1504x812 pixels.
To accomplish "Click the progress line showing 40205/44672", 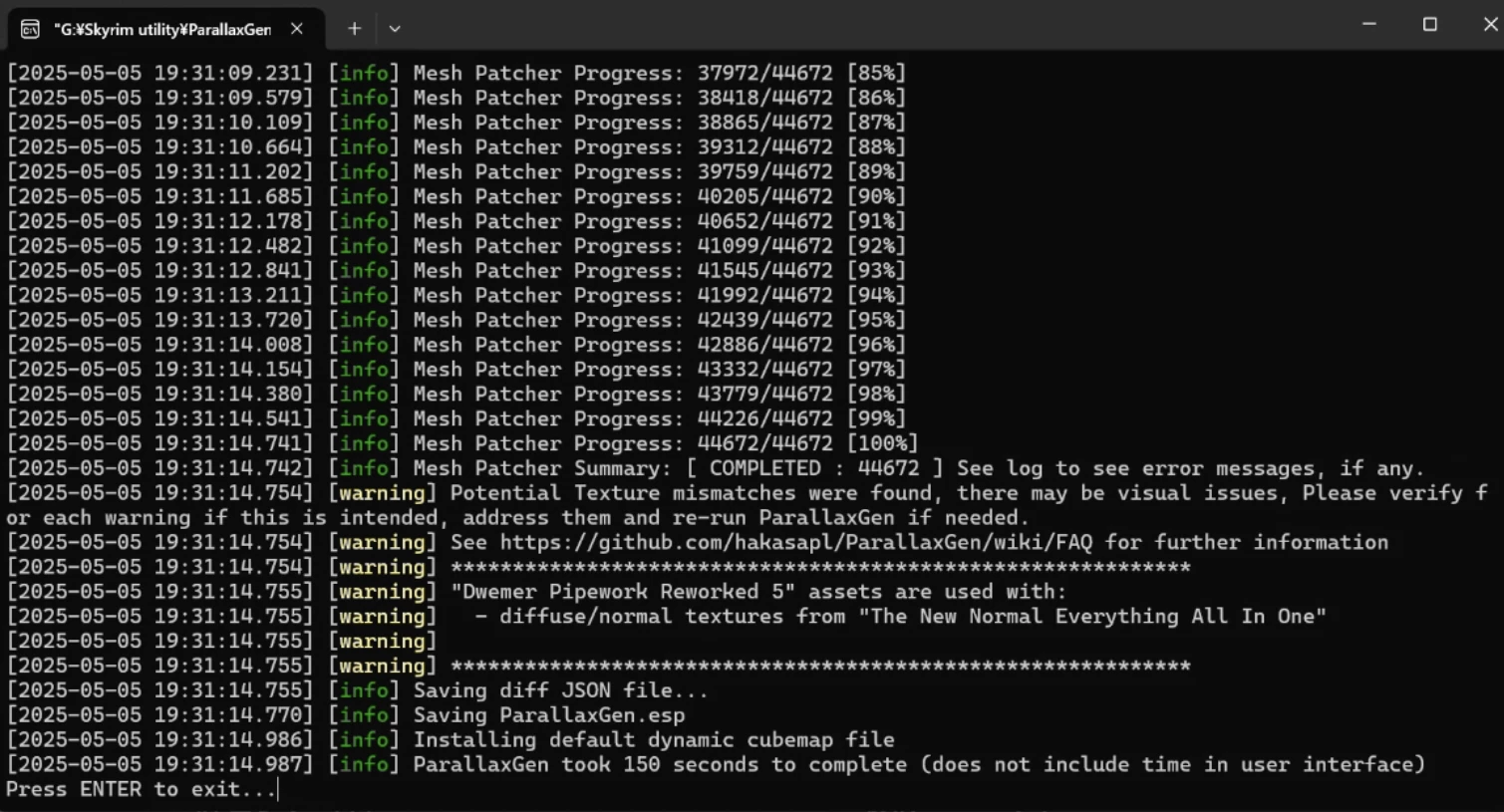I will click(455, 196).
